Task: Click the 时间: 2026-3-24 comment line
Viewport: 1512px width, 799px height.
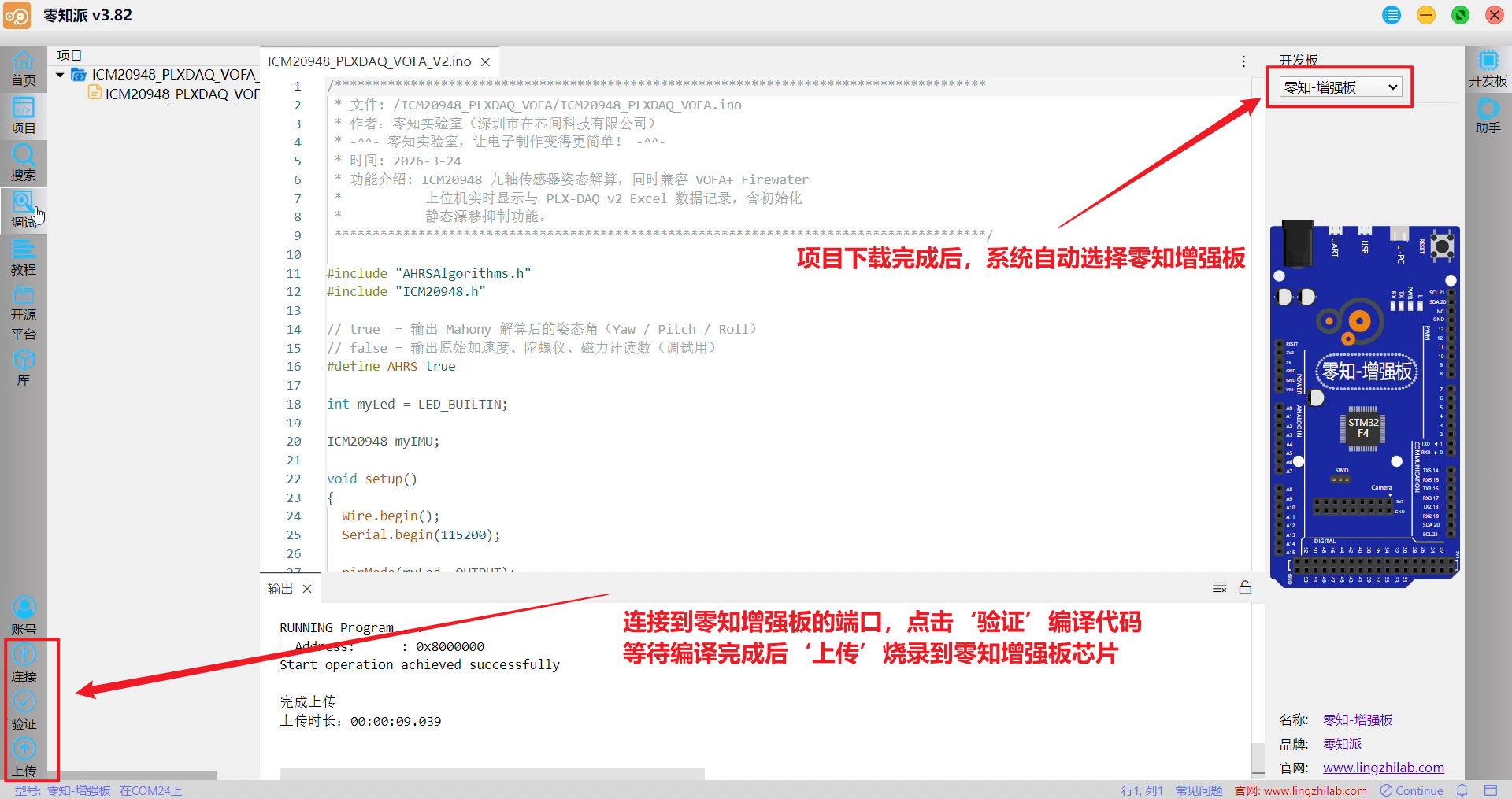Action: [x=405, y=161]
